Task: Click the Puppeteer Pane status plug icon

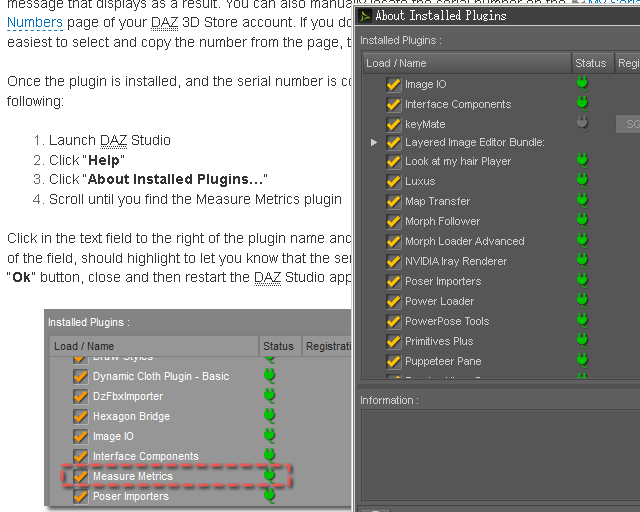Action: click(x=582, y=361)
